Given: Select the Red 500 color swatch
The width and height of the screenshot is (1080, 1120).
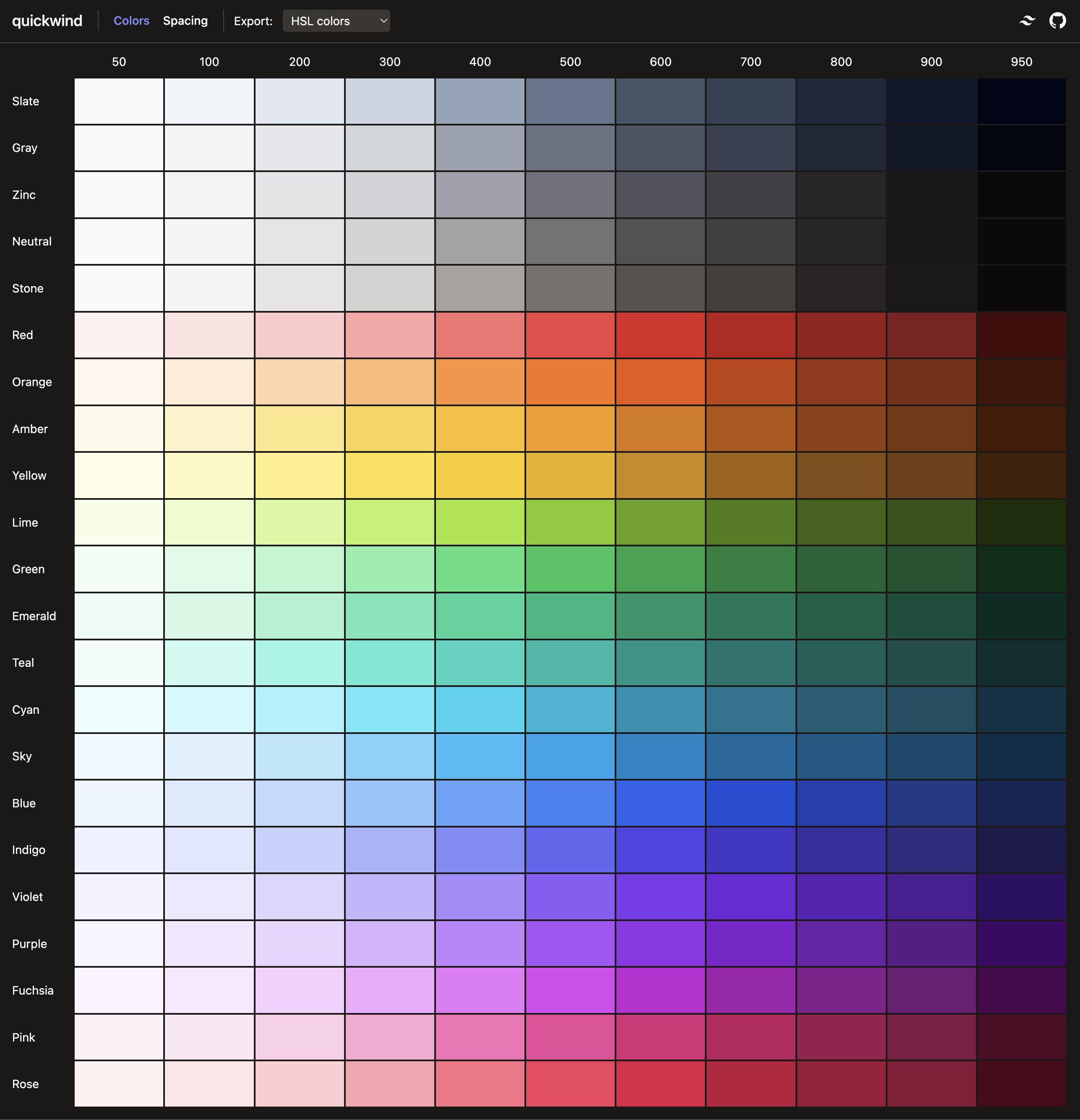Looking at the screenshot, I should point(570,335).
